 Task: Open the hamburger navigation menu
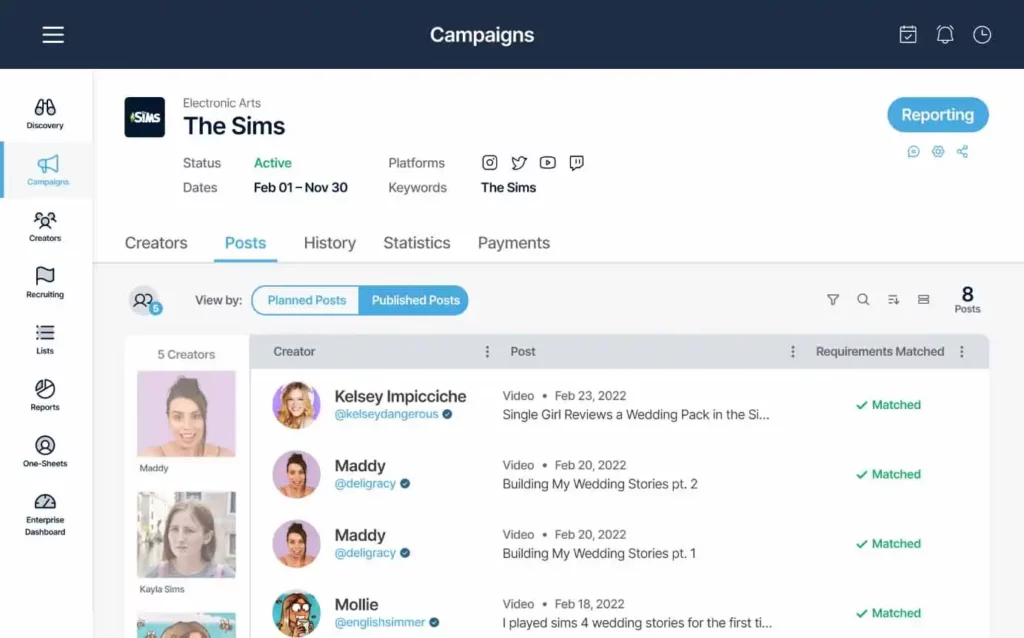pyautogui.click(x=53, y=35)
